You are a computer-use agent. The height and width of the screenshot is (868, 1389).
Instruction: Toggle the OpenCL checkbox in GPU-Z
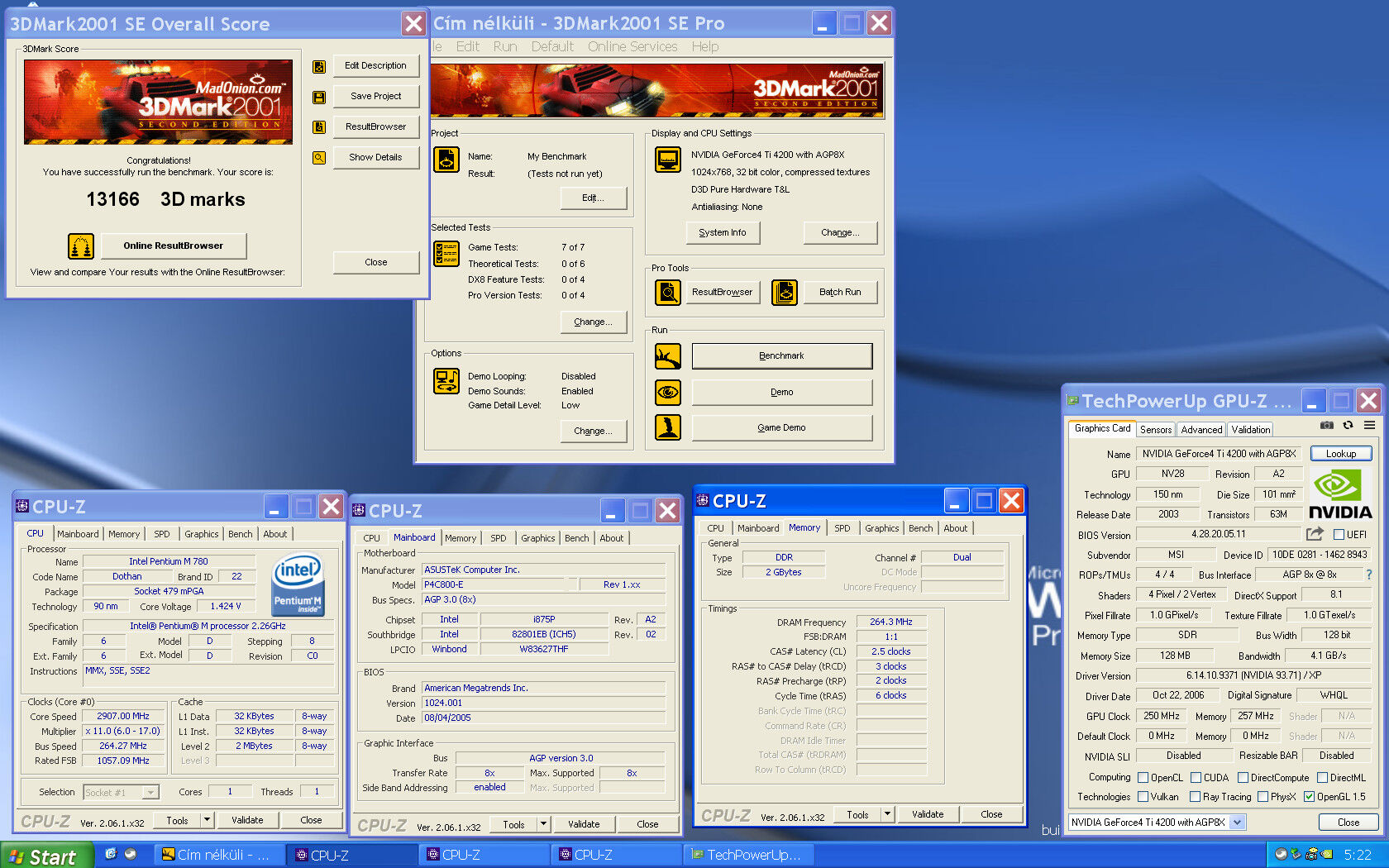pos(1143,778)
